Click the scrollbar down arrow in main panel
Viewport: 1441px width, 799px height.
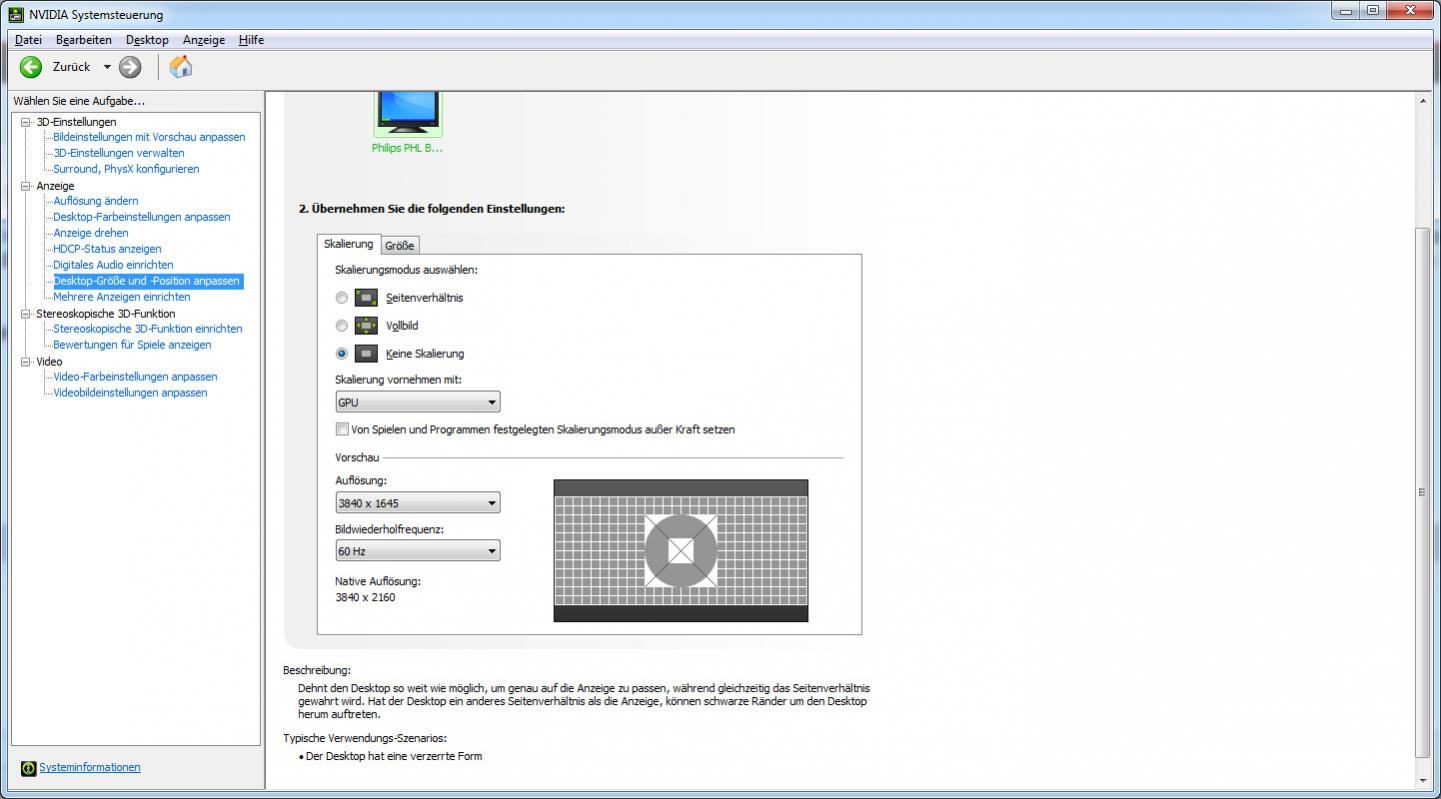1423,780
